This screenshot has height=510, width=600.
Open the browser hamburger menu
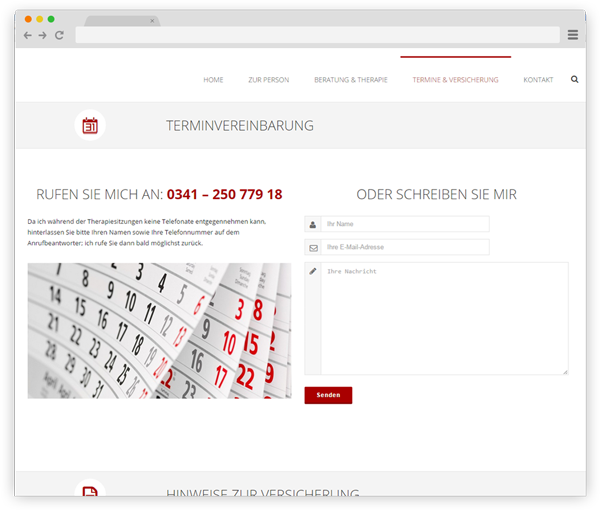[572, 35]
